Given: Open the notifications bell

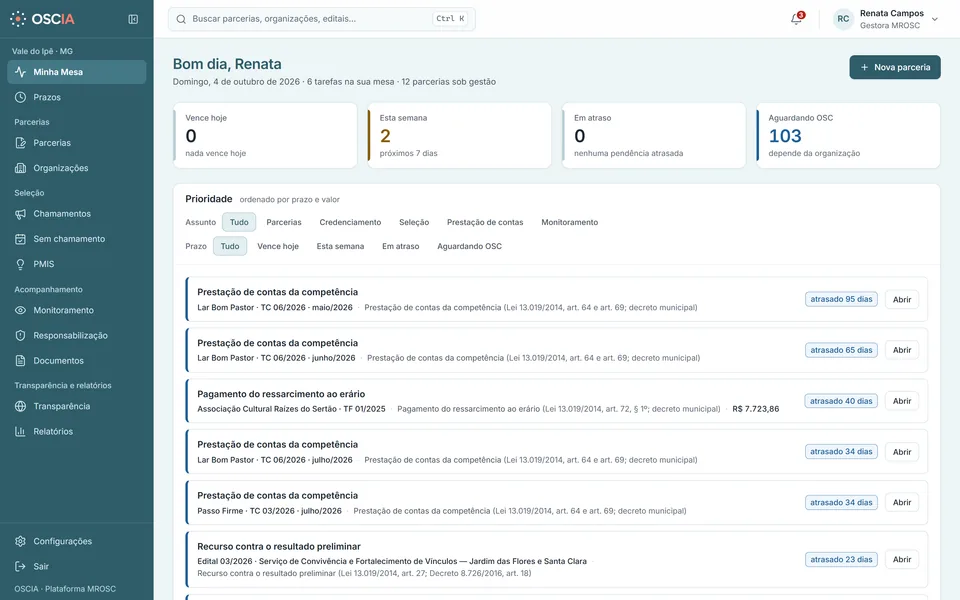Looking at the screenshot, I should coord(796,19).
